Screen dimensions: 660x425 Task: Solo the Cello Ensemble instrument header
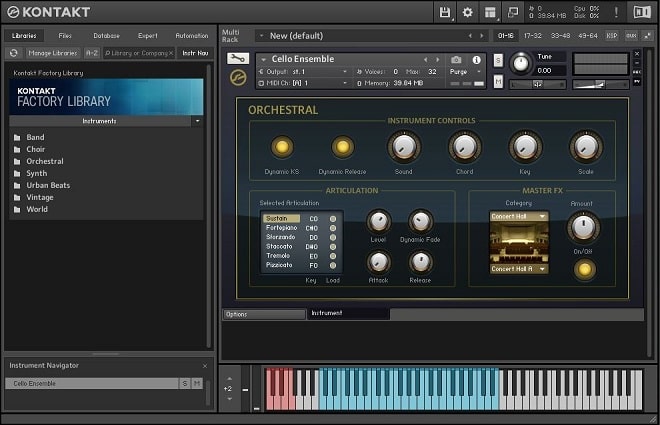coord(498,60)
